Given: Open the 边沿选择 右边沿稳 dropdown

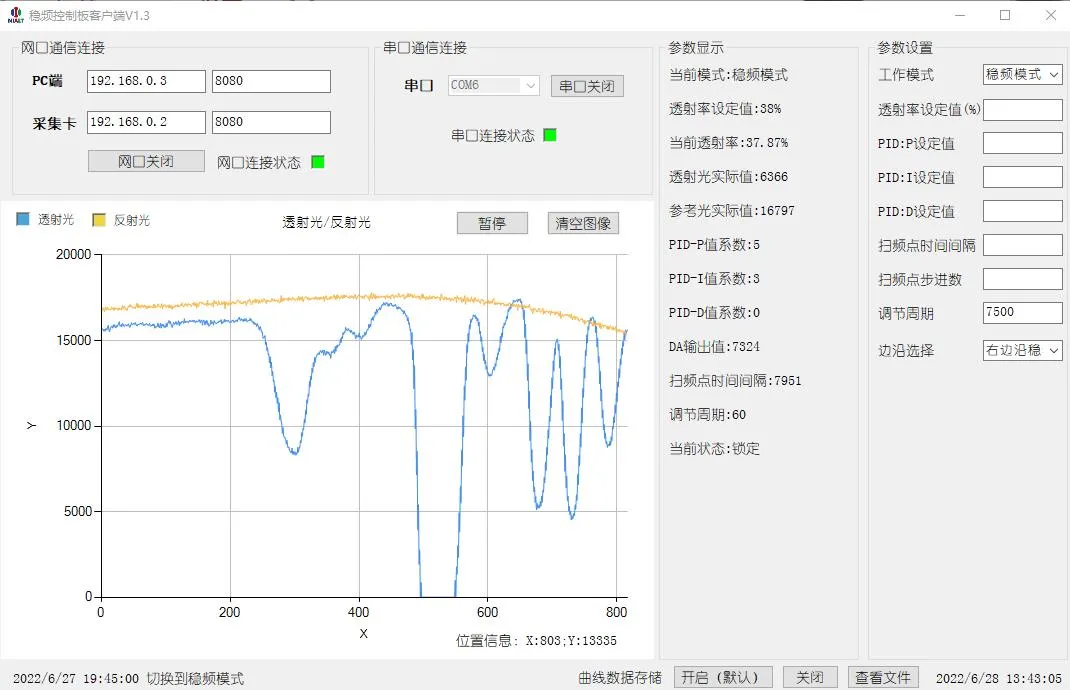Looking at the screenshot, I should coord(1022,350).
